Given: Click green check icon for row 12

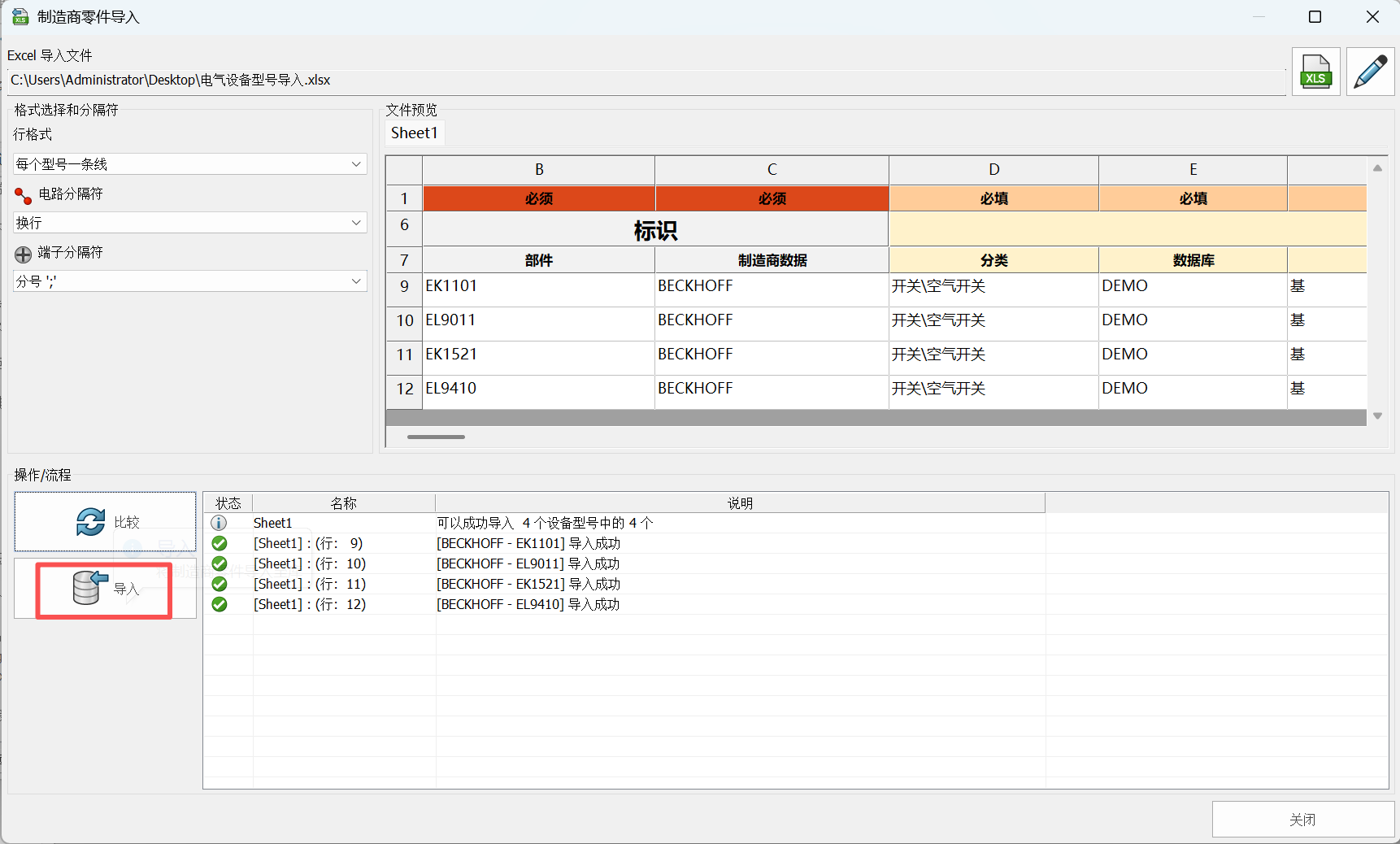Looking at the screenshot, I should click(219, 604).
